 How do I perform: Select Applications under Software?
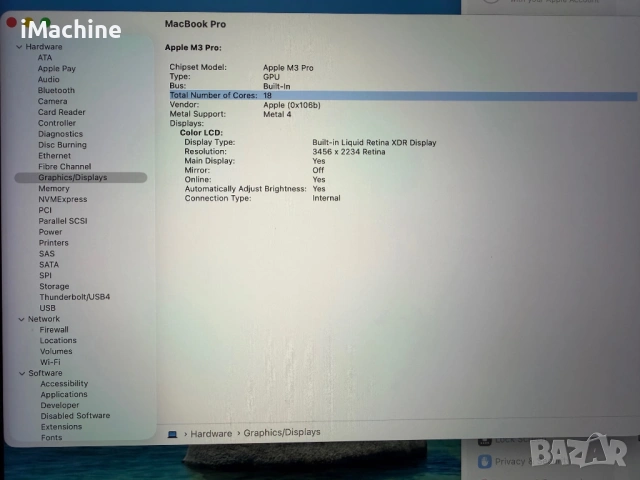64,394
